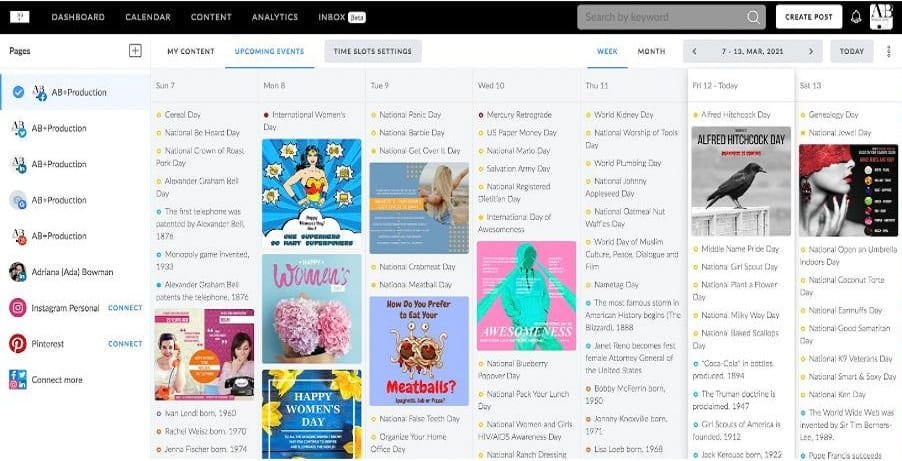Go to next week arrow
The height and width of the screenshot is (461, 902).
[x=811, y=51]
